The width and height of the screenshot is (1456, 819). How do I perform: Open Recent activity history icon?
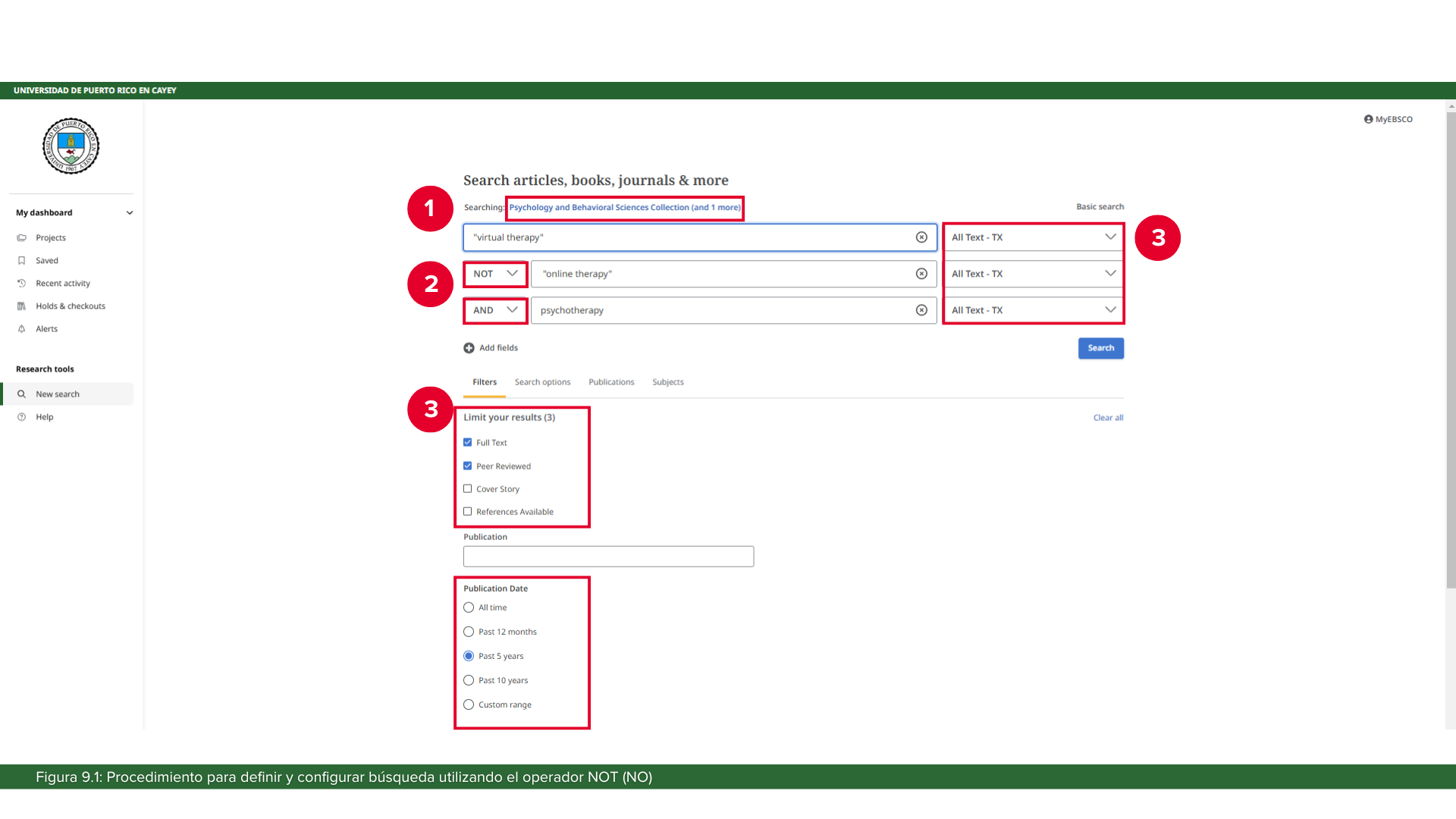coord(22,284)
